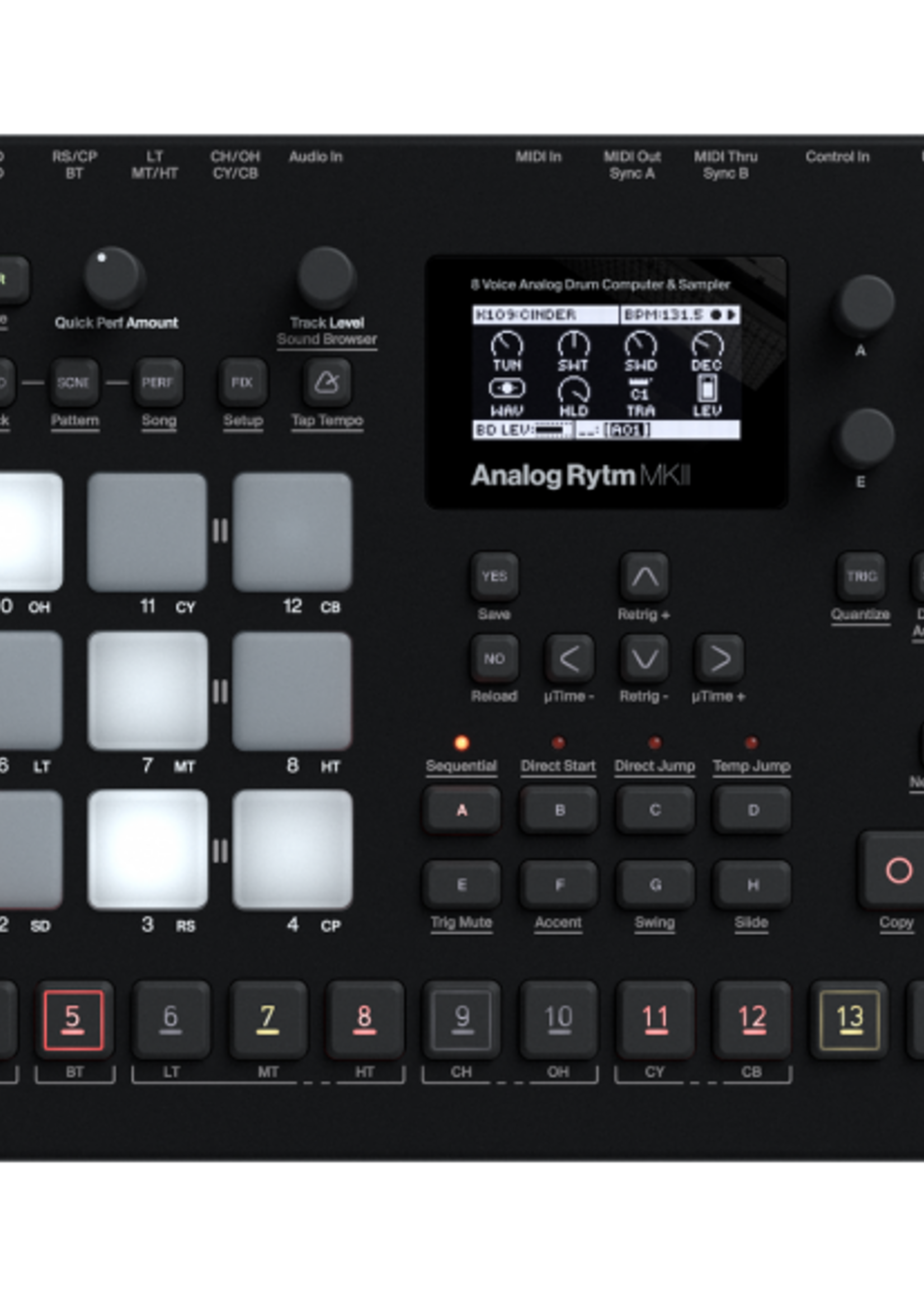Select bank H Slide button

pyautogui.click(x=752, y=884)
